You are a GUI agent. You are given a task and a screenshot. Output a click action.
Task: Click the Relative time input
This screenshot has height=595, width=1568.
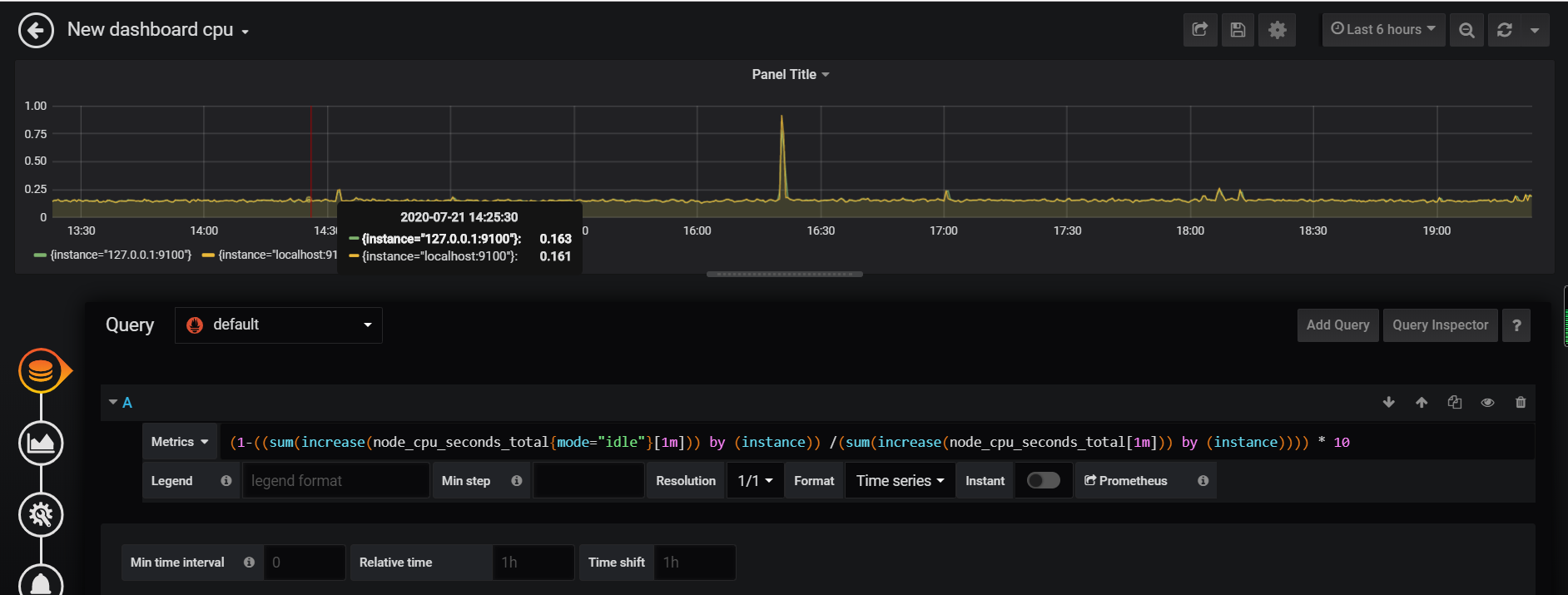(x=533, y=563)
